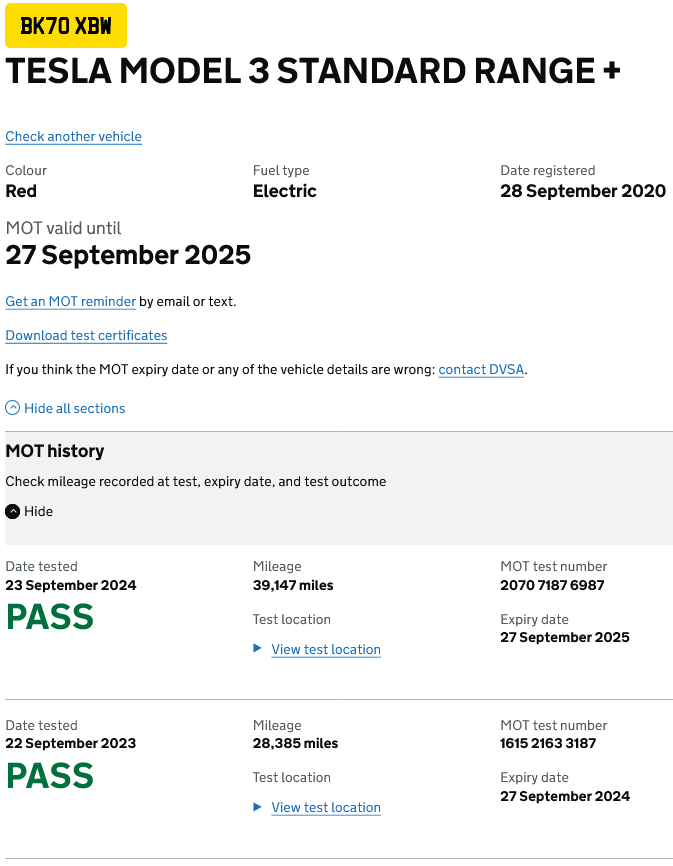The height and width of the screenshot is (866, 673).
Task: Click the Tesla Model 3 Standard Range + heading
Action: coord(313,71)
